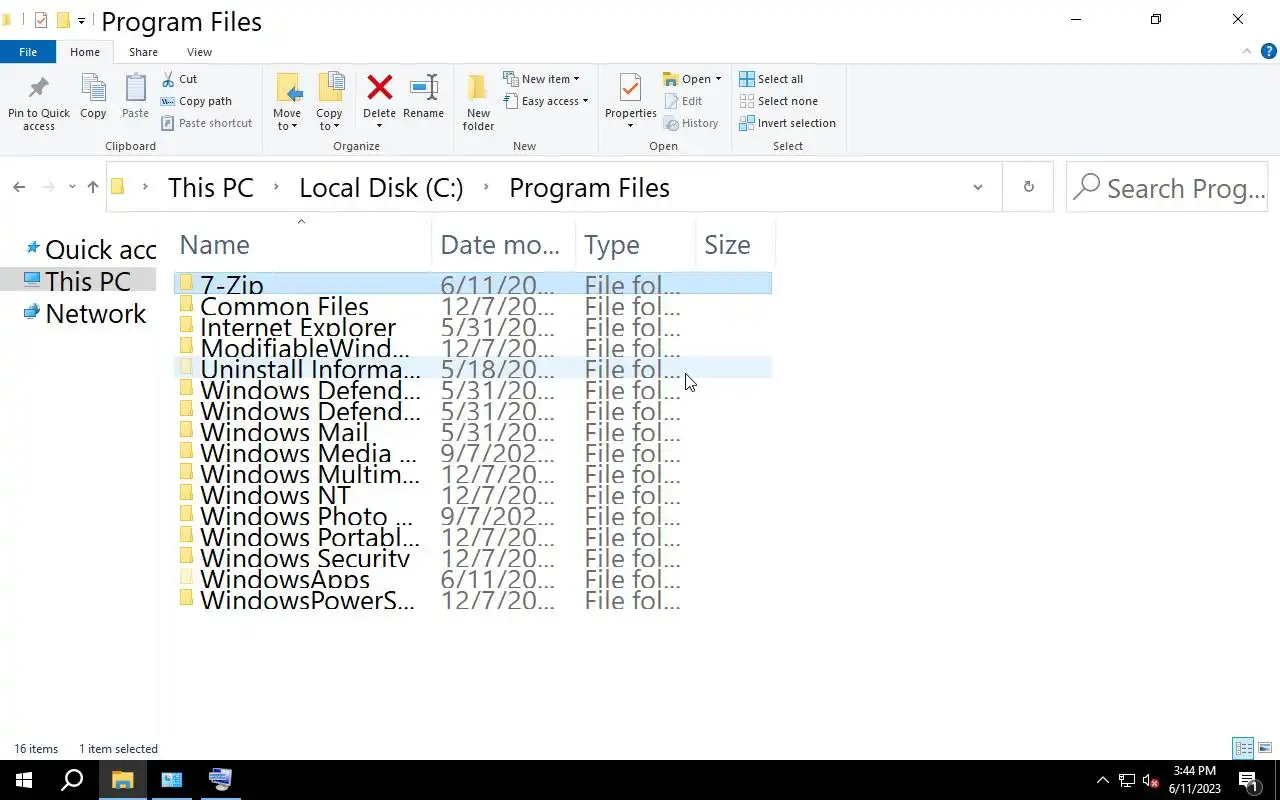Open the Move to menu
The height and width of the screenshot is (800, 1280).
(287, 101)
